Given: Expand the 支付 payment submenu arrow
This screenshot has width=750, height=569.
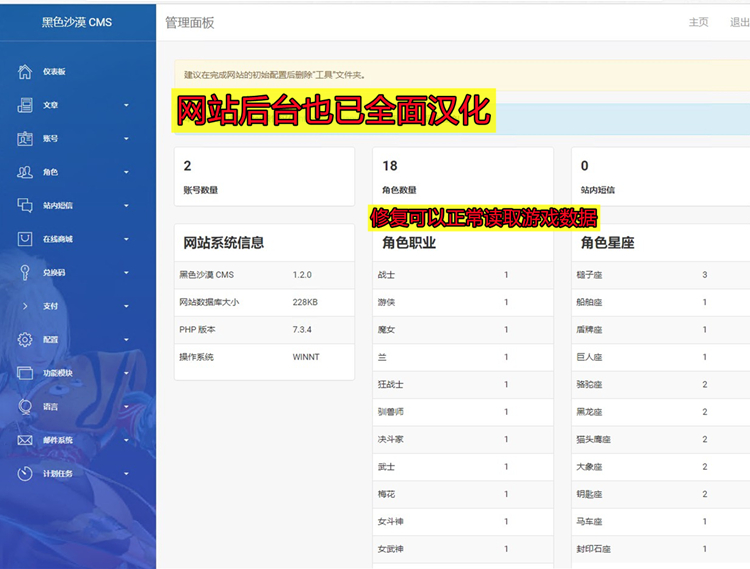Looking at the screenshot, I should coord(126,306).
